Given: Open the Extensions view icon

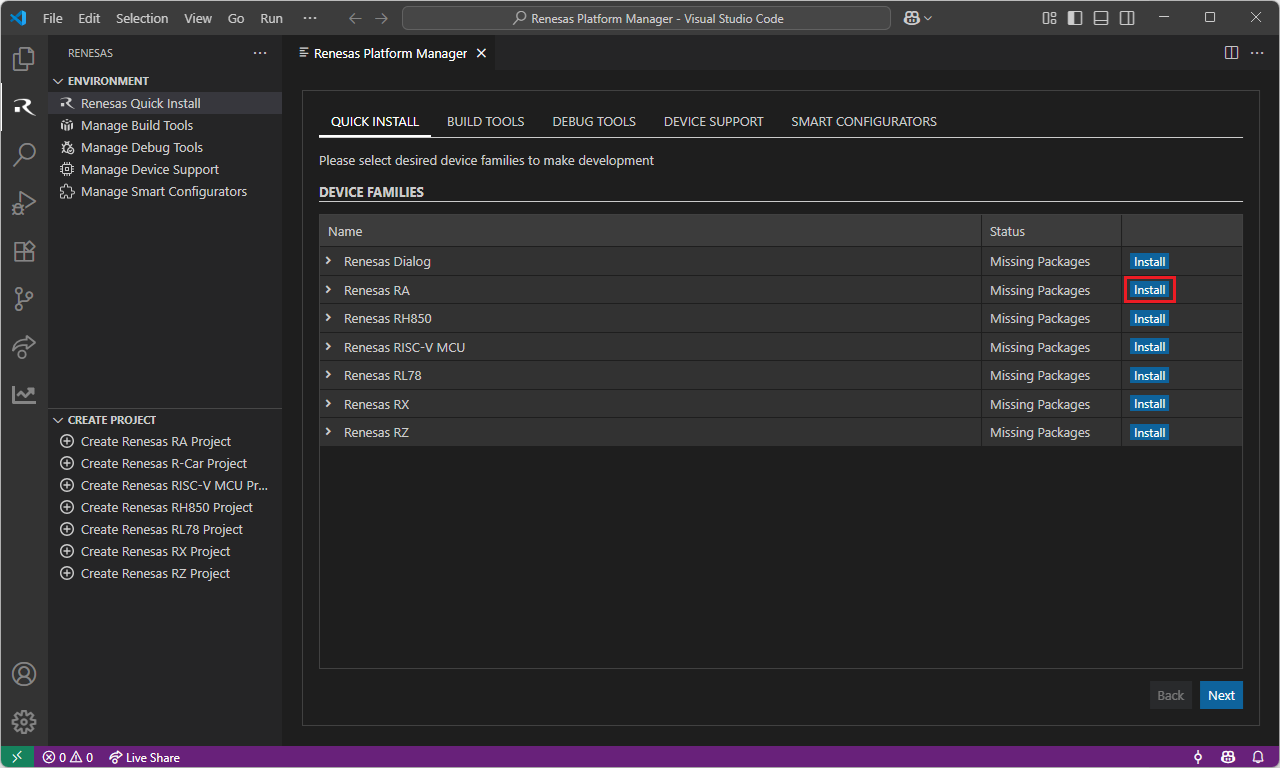Looking at the screenshot, I should point(24,251).
